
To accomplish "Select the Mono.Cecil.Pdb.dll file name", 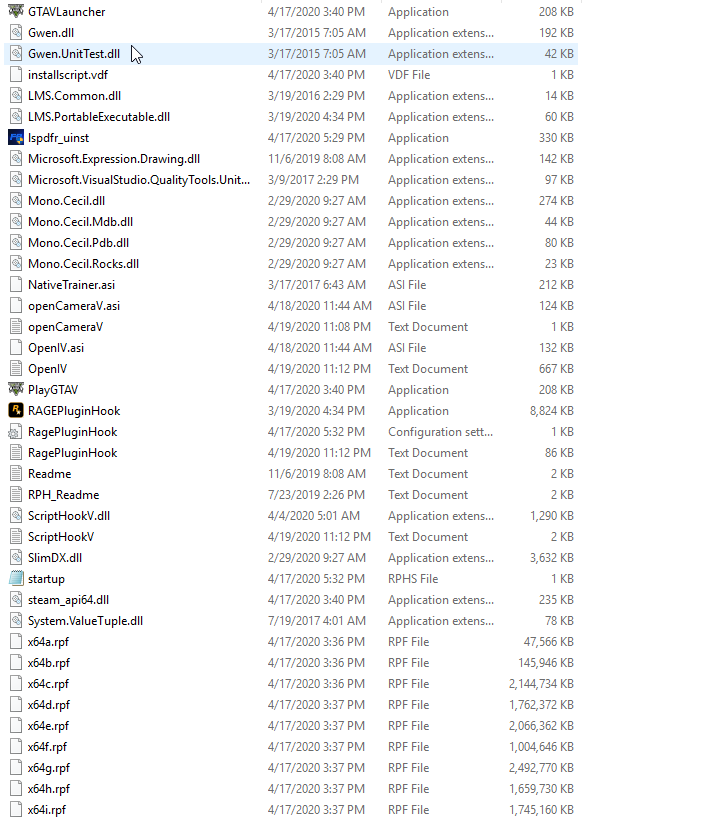I will point(79,242).
